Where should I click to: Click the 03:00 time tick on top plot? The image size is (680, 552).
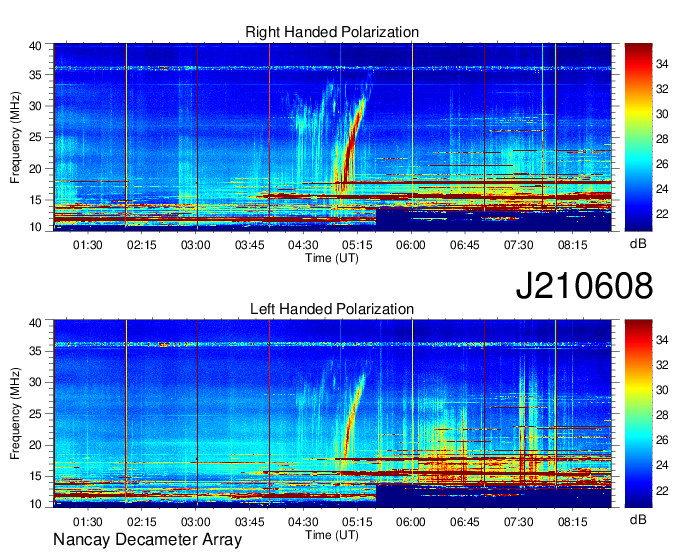pos(196,245)
